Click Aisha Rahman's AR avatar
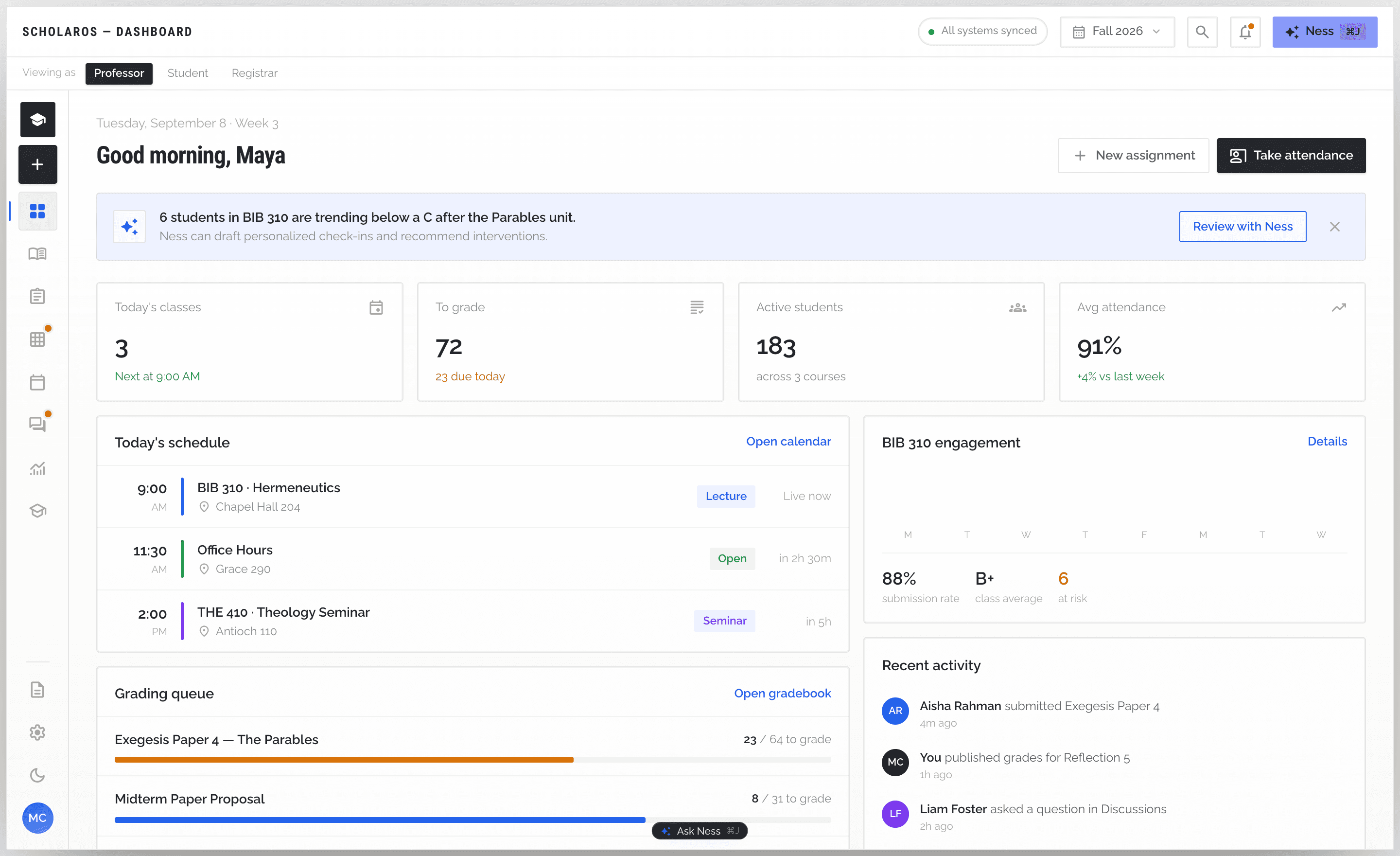1400x856 pixels. point(895,711)
